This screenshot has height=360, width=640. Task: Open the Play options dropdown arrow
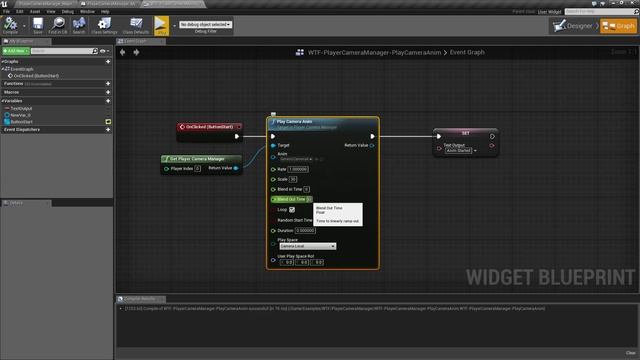[174, 26]
